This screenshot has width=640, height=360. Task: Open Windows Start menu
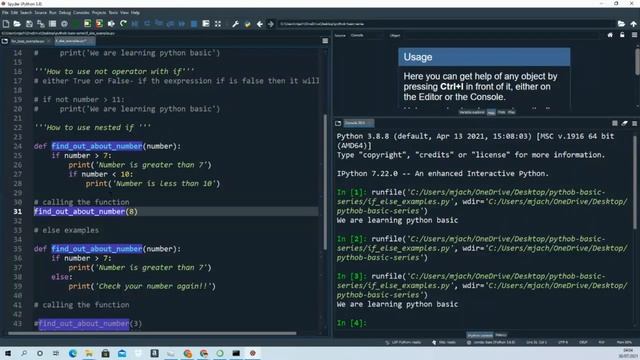(x=8, y=353)
